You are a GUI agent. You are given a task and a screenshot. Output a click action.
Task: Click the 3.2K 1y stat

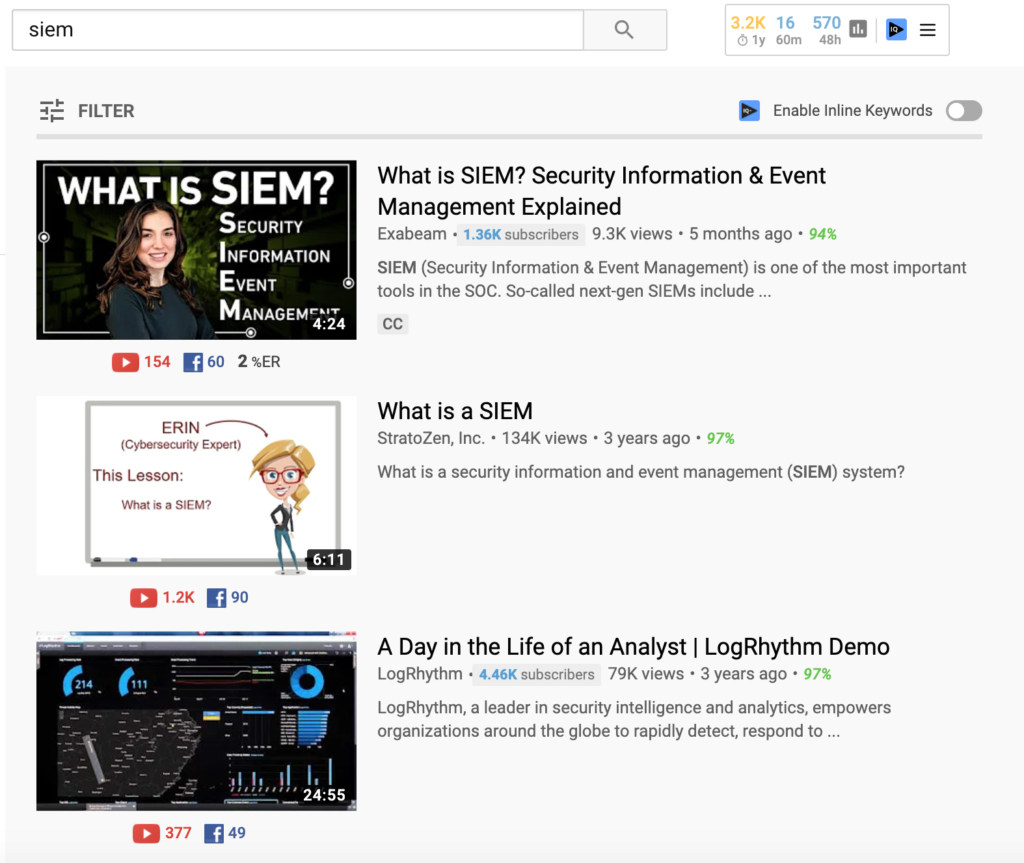click(748, 31)
